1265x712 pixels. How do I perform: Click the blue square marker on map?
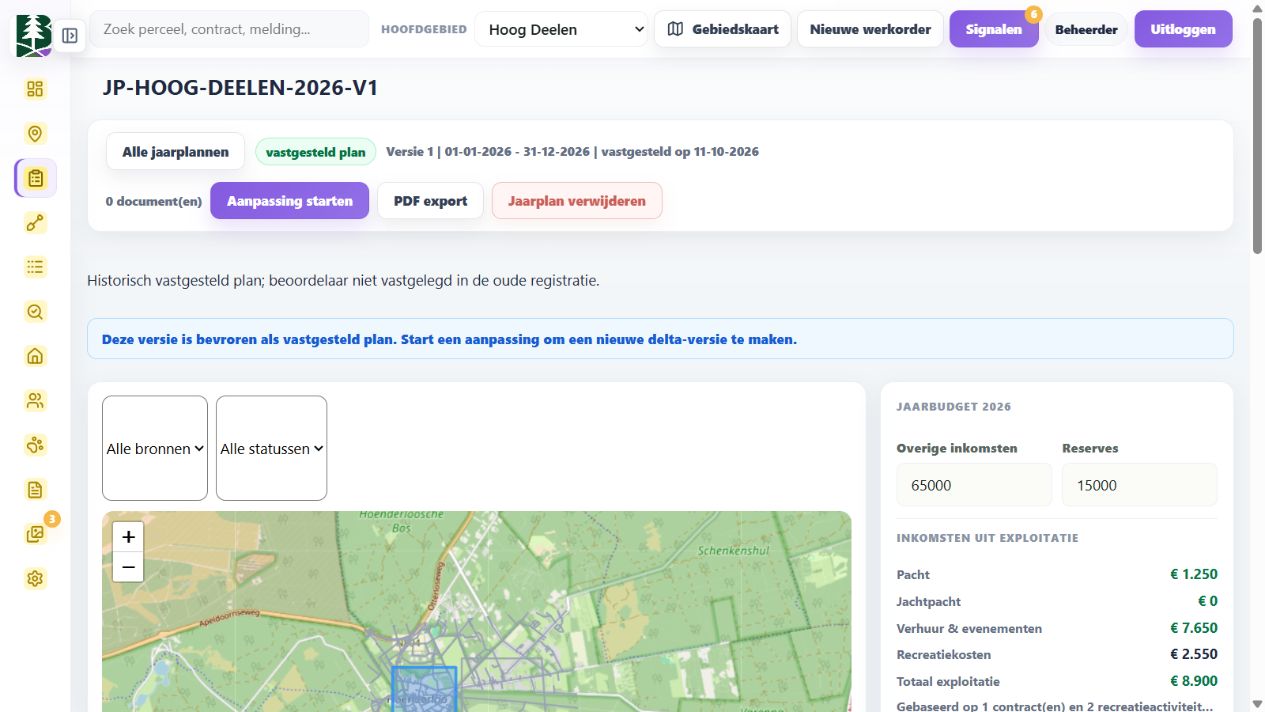click(x=424, y=689)
